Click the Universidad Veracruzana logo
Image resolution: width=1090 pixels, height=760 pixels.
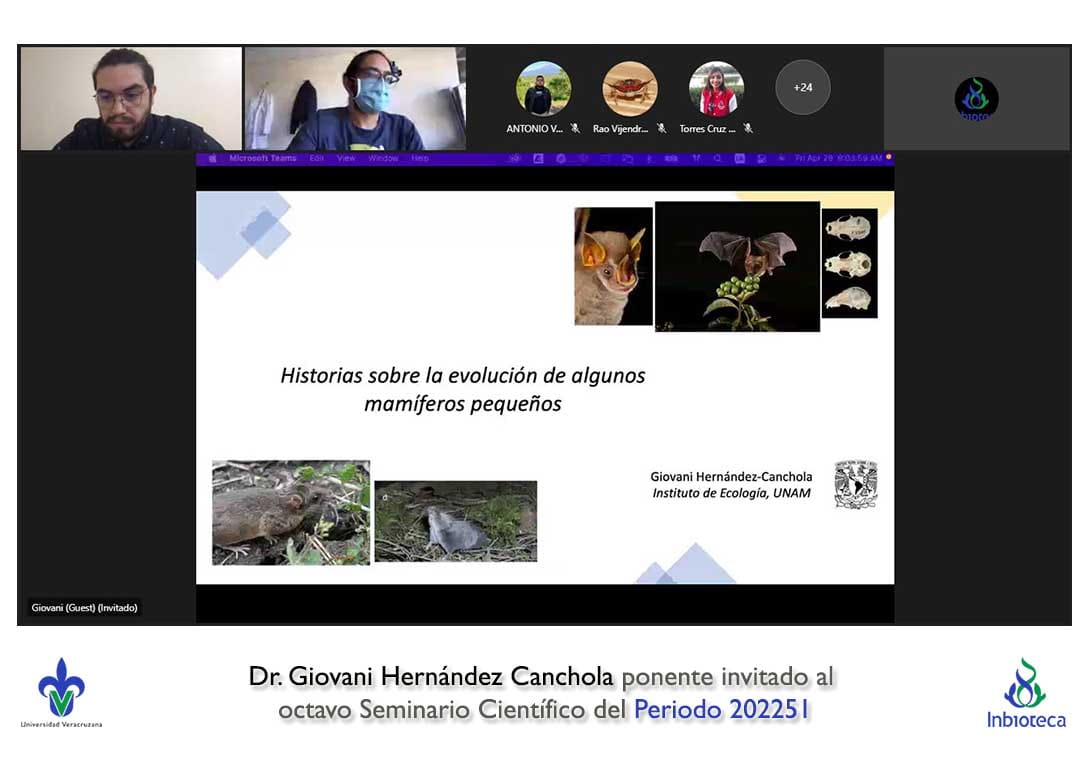coord(61,692)
